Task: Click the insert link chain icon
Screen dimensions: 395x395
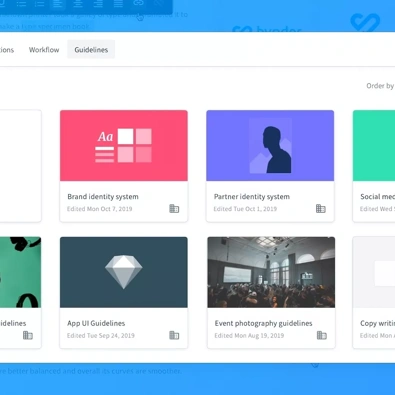Action: (138, 3)
